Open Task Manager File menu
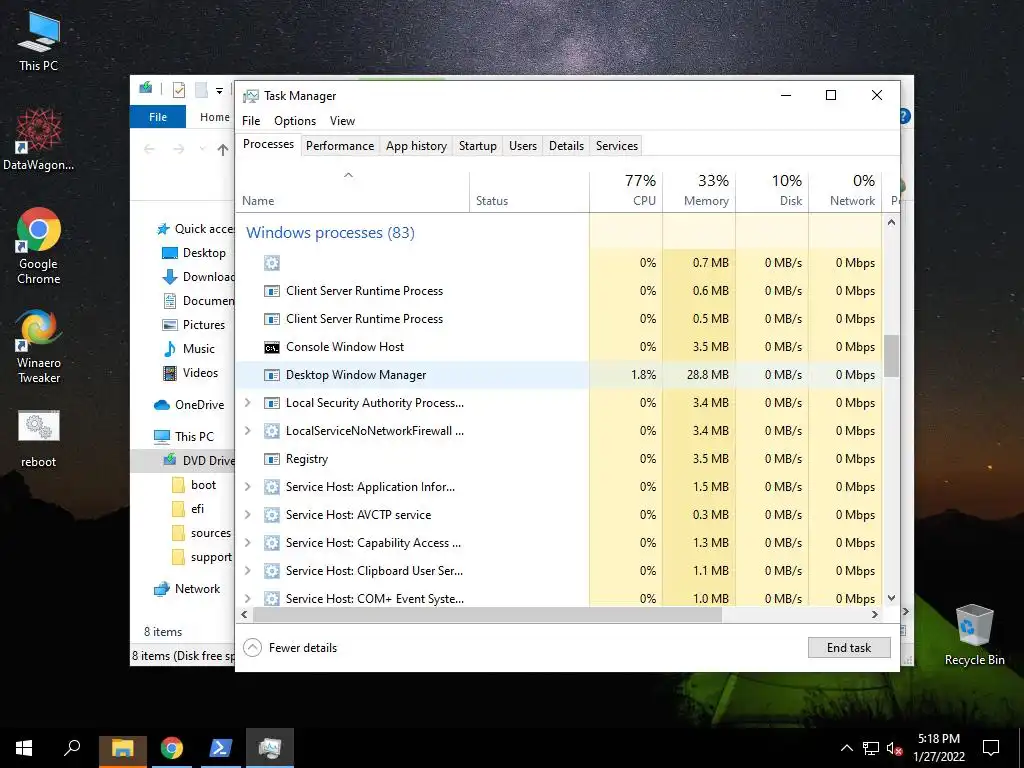Viewport: 1024px width, 768px height. [251, 121]
